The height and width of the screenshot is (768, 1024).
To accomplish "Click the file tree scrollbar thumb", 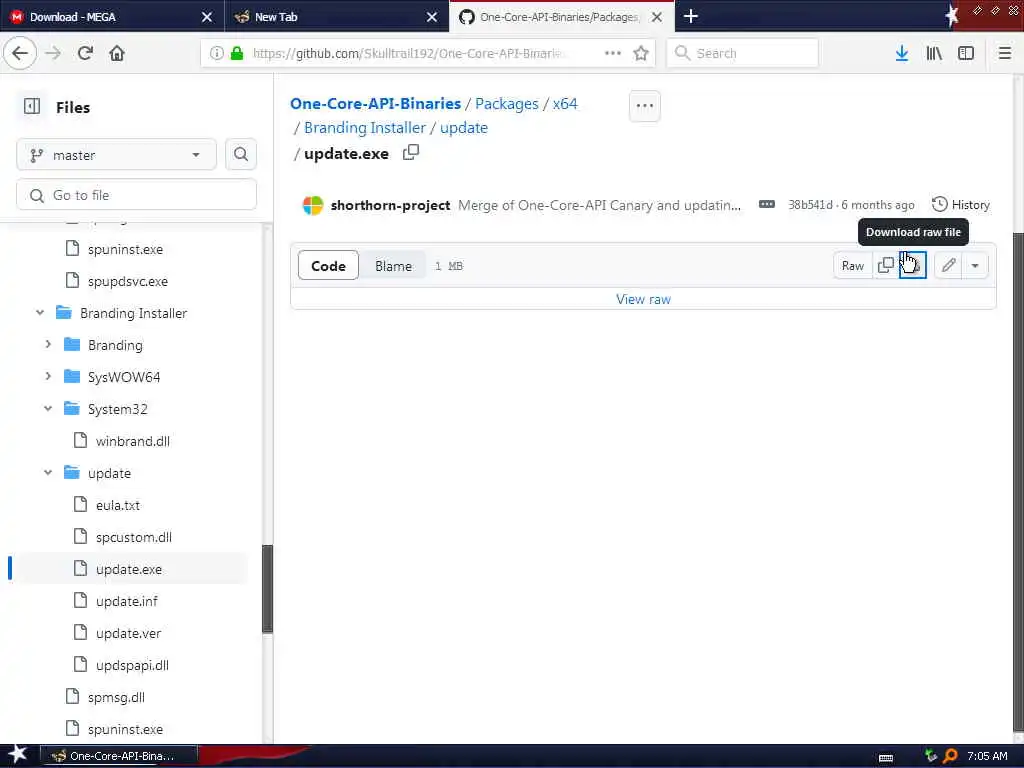I will pyautogui.click(x=267, y=588).
